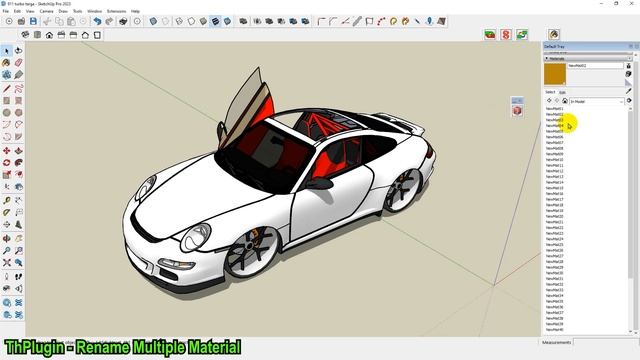Toggle the secondary selection pane

(x=629, y=66)
